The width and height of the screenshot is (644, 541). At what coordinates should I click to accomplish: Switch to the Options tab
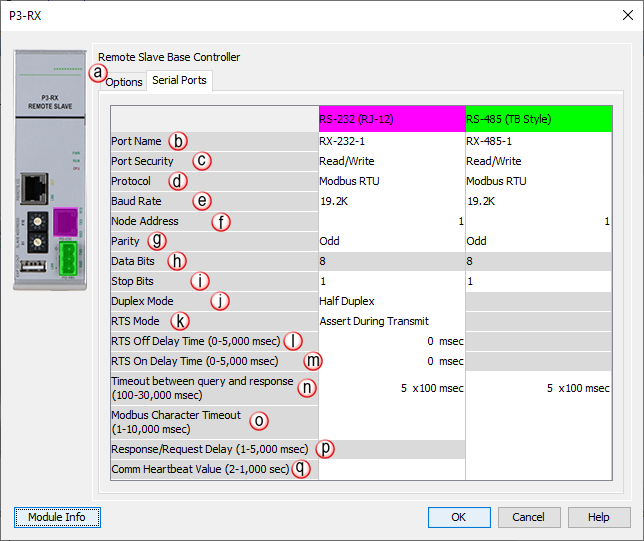coord(125,81)
